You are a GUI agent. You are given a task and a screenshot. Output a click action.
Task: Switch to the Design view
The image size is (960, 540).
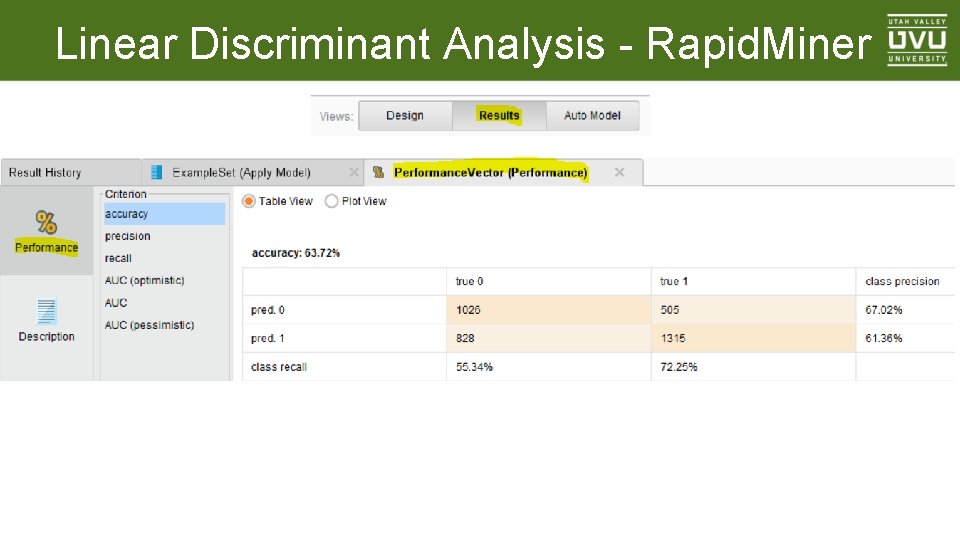[405, 116]
